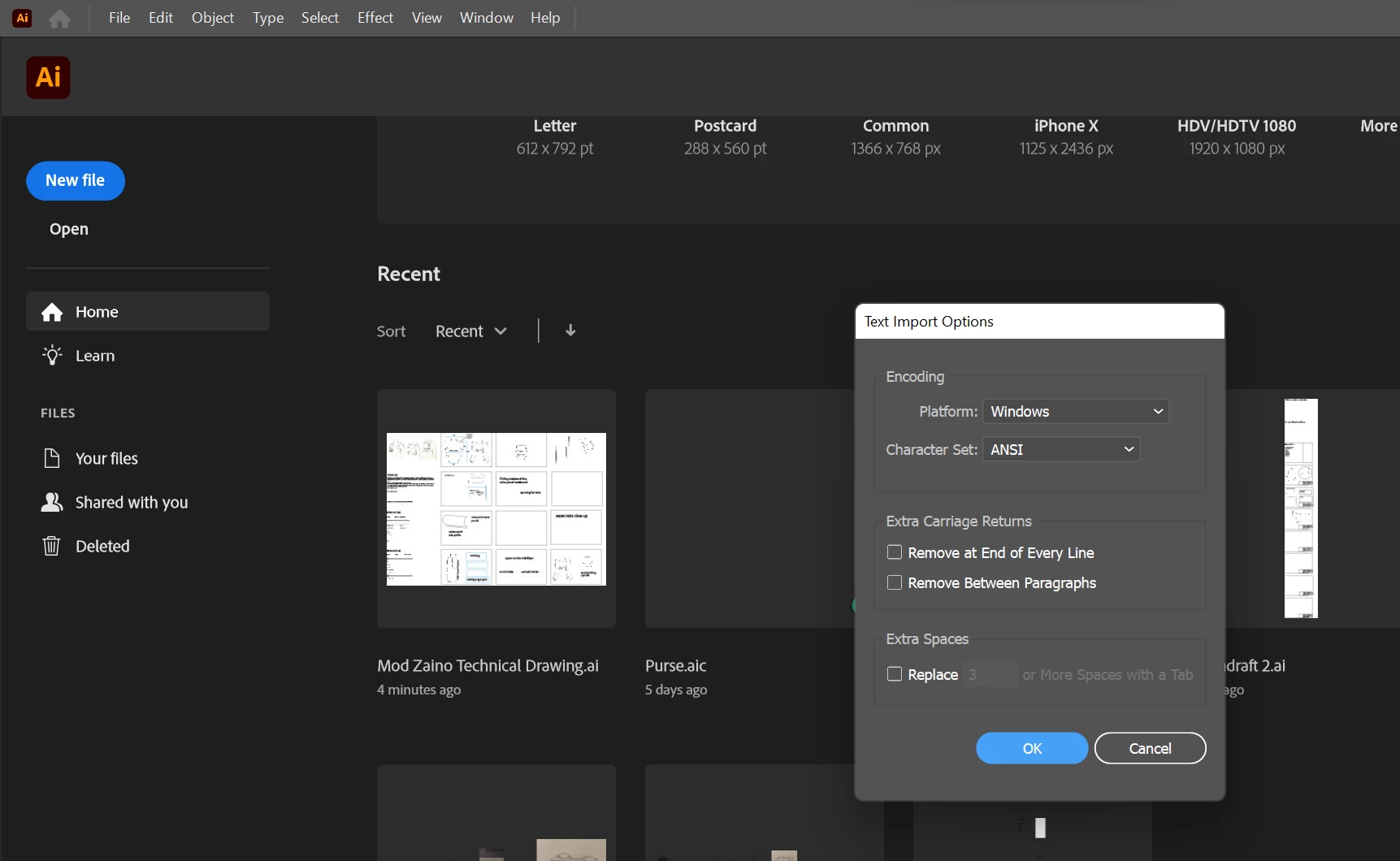Screen dimensions: 1400x861
Task: Open the File menu
Action: 119,18
